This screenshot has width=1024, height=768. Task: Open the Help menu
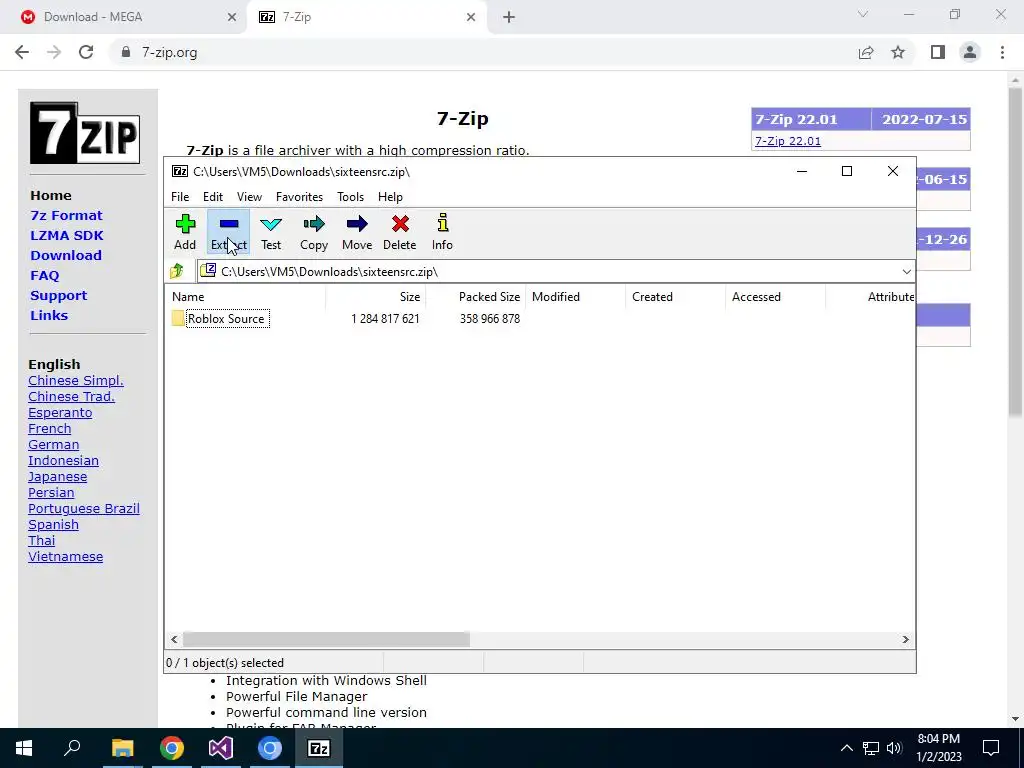click(390, 197)
